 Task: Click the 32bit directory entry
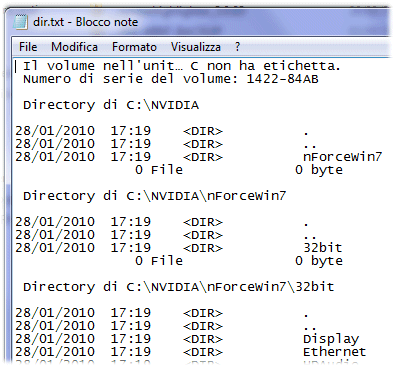[323, 248]
